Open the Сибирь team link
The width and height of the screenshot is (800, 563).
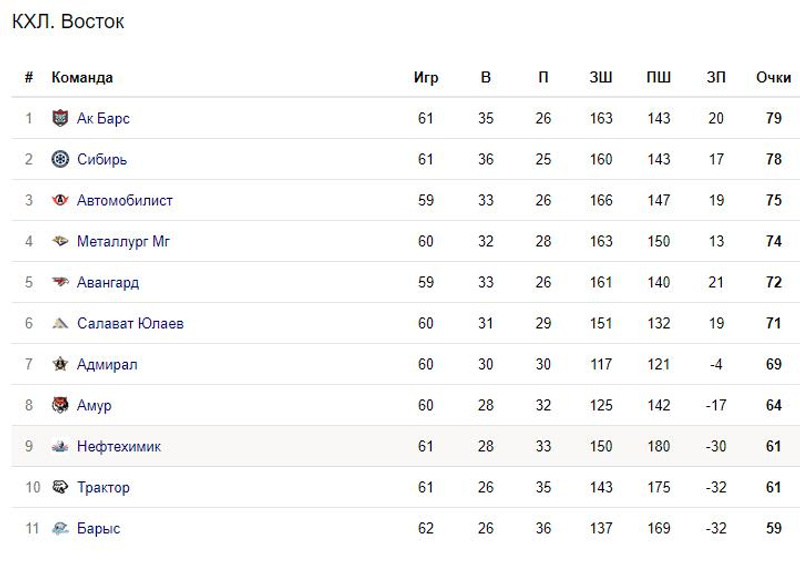(x=102, y=160)
